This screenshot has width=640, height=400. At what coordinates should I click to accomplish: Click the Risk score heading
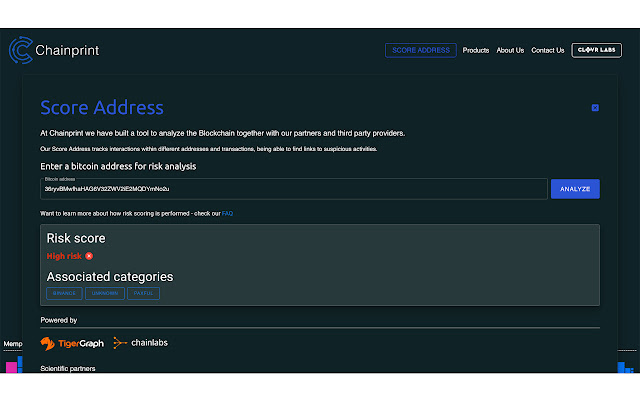(x=76, y=238)
